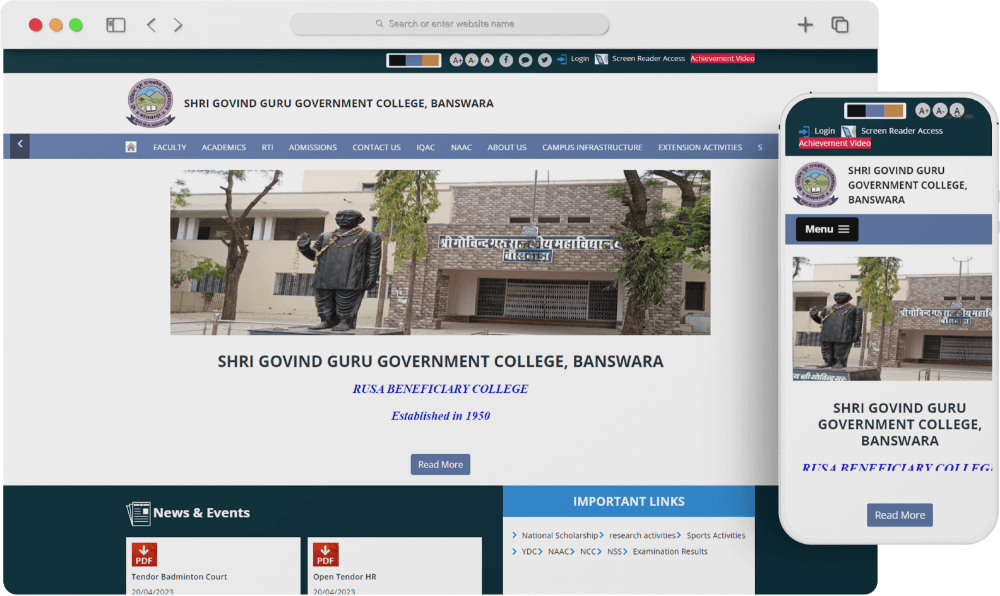This screenshot has width=1000, height=596.
Task: Open Screen Reader Access link on desktop site
Action: click(649, 59)
